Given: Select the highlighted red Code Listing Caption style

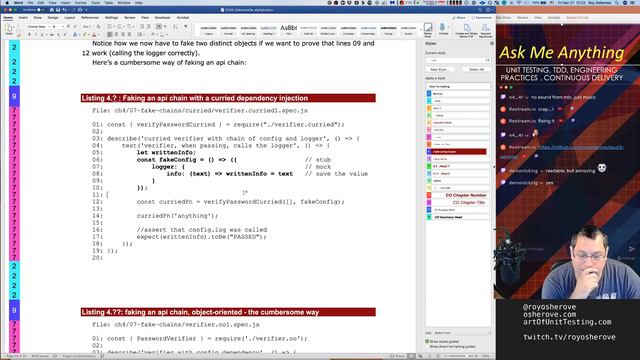Looking at the screenshot, I should pos(458,152).
